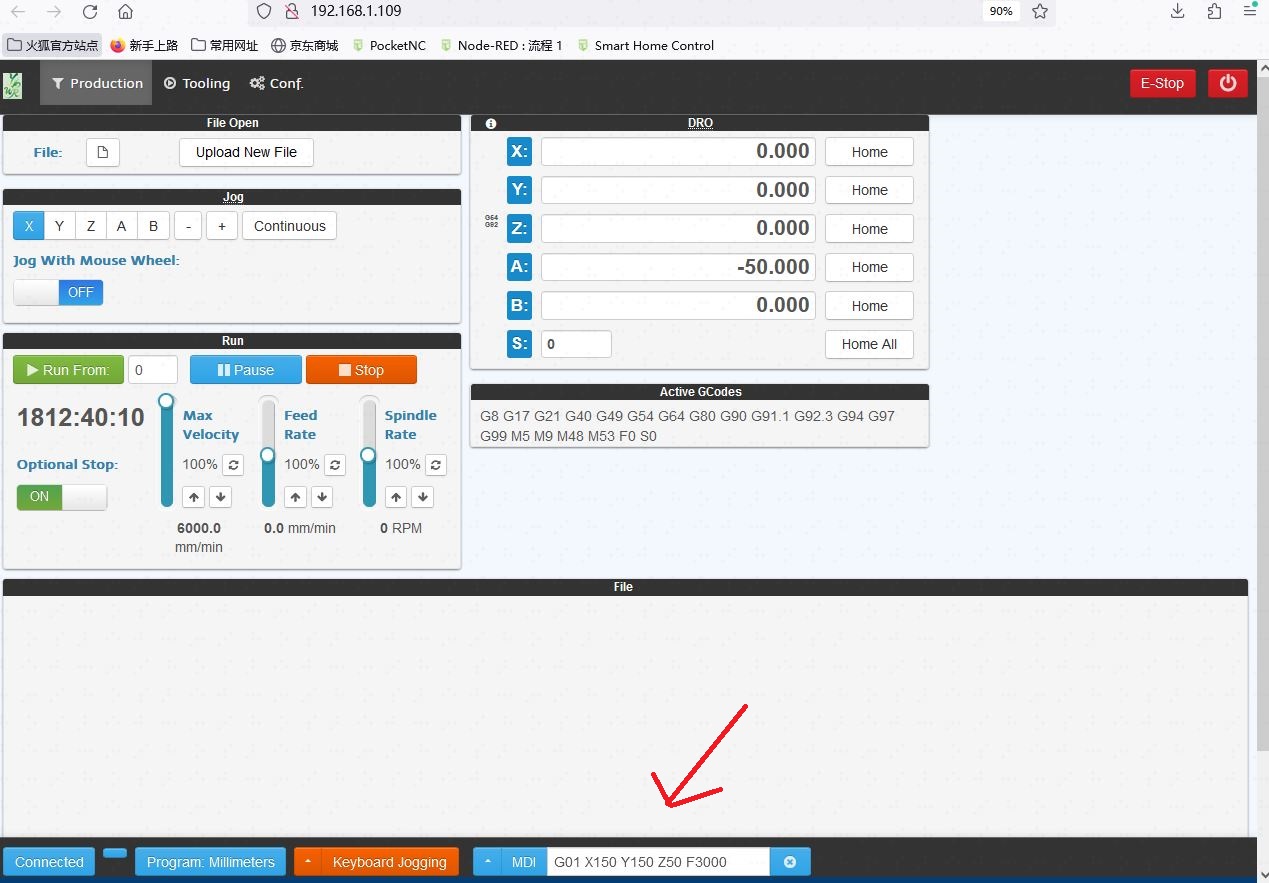This screenshot has width=1269, height=883.
Task: Expand the MDI history arrow
Action: tap(488, 862)
